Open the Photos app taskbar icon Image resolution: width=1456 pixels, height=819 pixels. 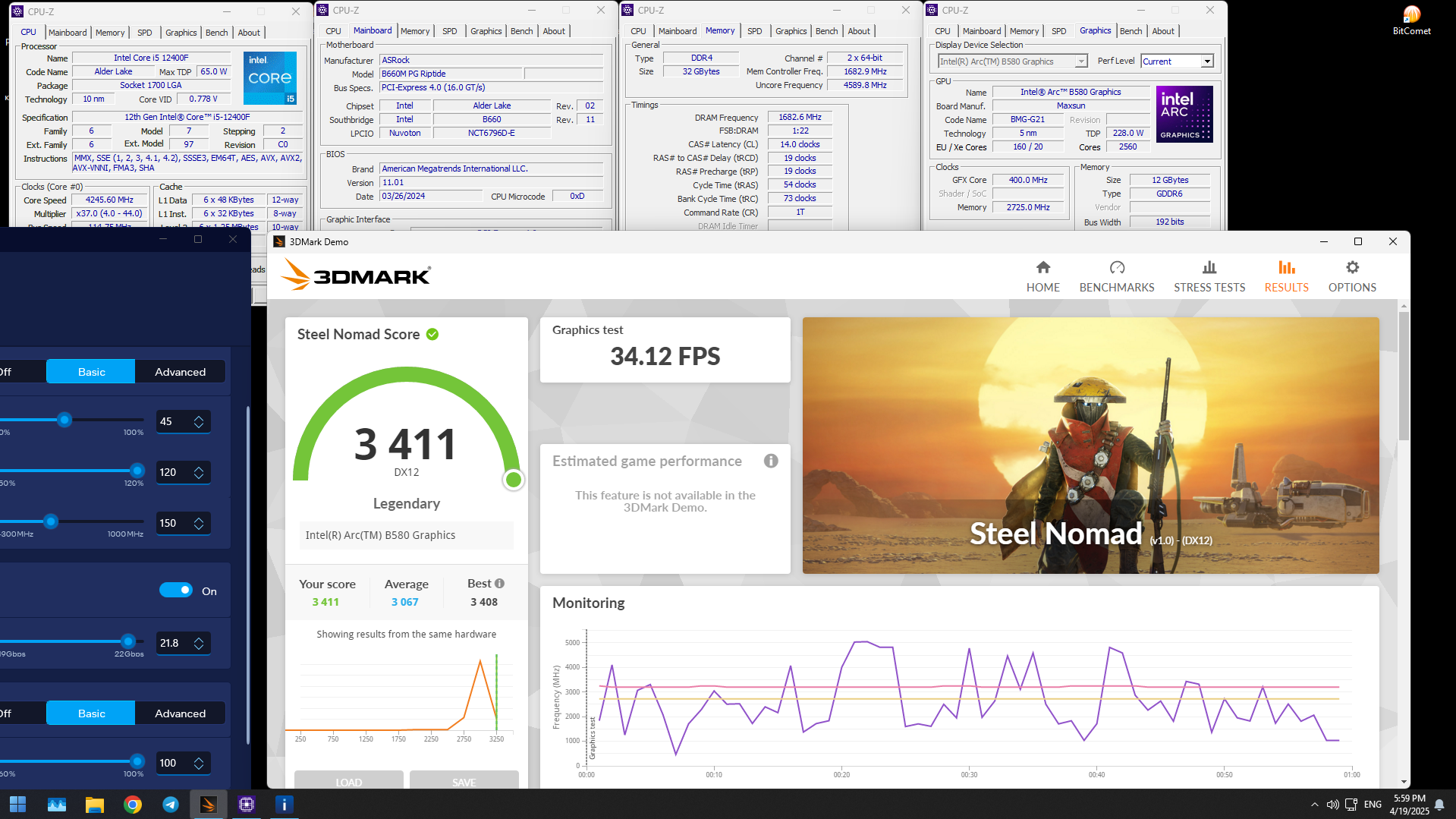pos(57,804)
